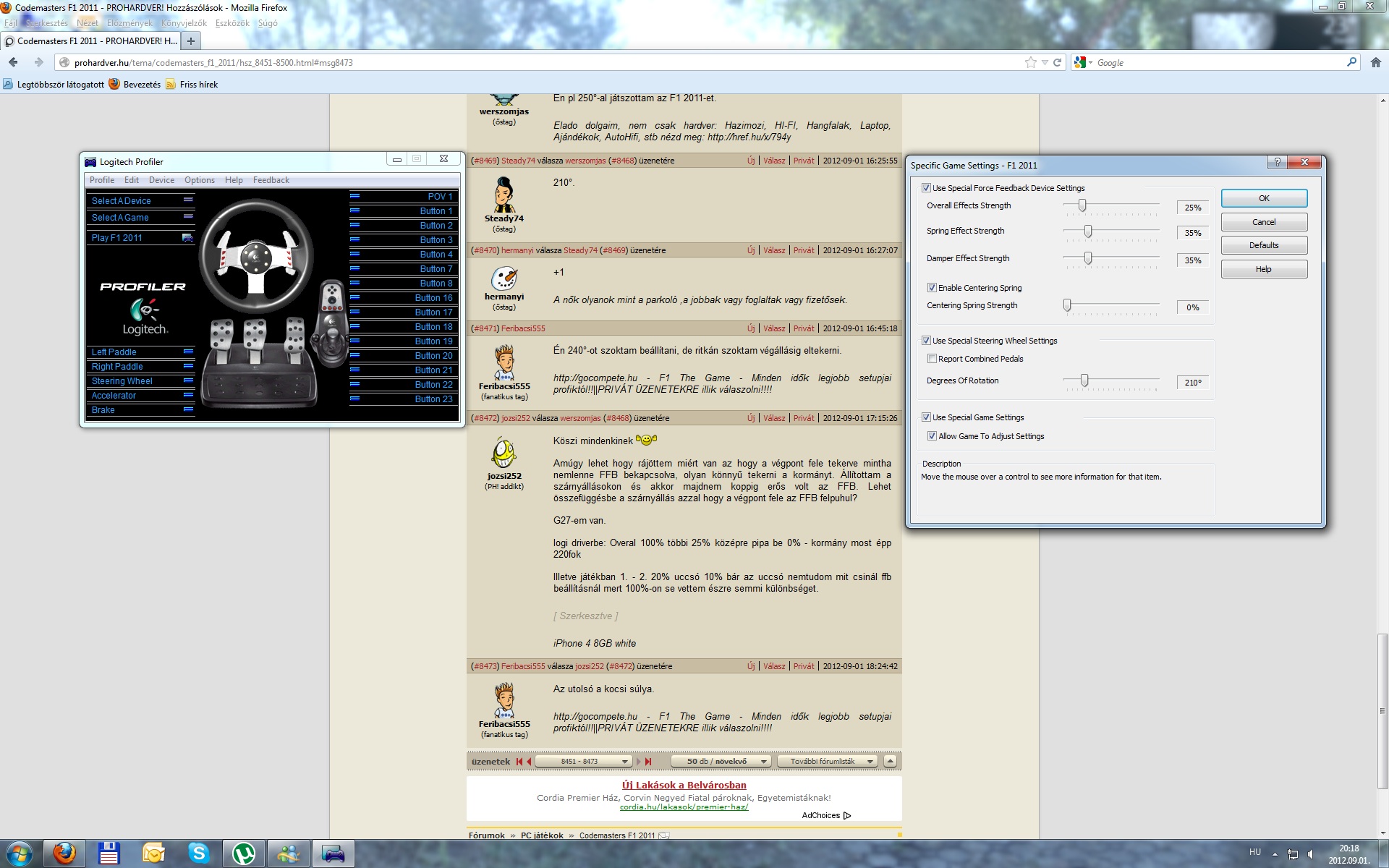
Task: Toggle Use Special Steering Wheel Settings
Action: pos(926,341)
